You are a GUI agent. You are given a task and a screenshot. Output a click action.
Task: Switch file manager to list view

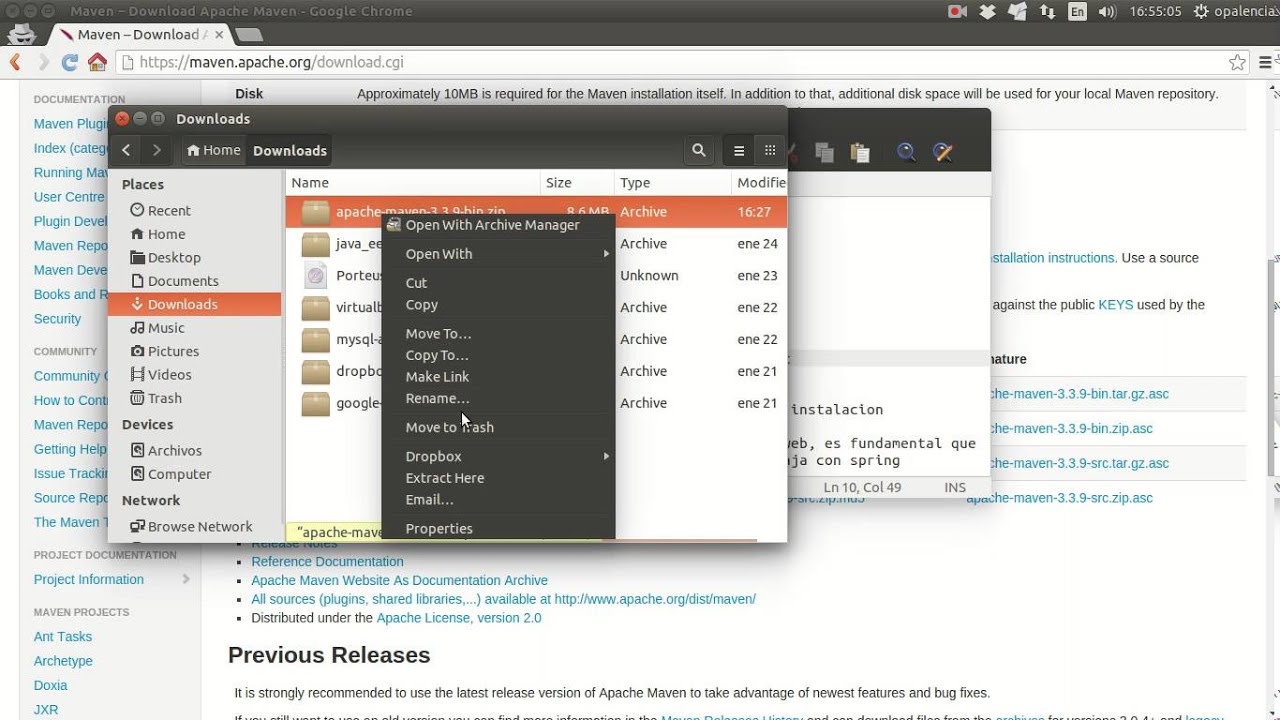[739, 150]
